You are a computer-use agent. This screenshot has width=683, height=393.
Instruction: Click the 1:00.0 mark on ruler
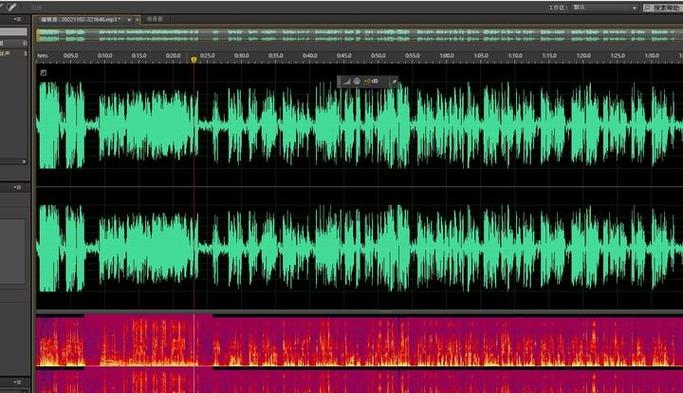click(446, 56)
